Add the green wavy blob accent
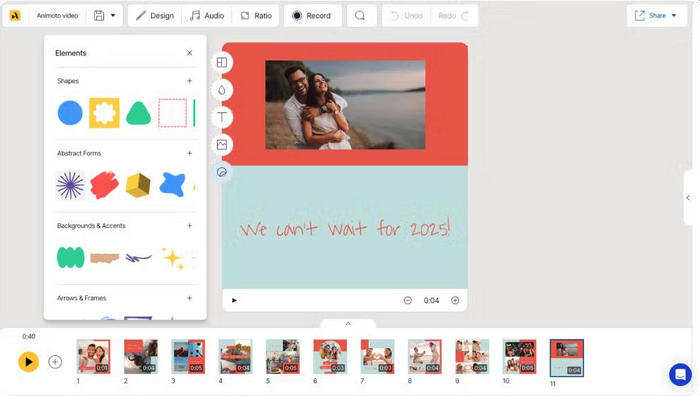Viewport: 700px width, 396px height. coord(71,258)
